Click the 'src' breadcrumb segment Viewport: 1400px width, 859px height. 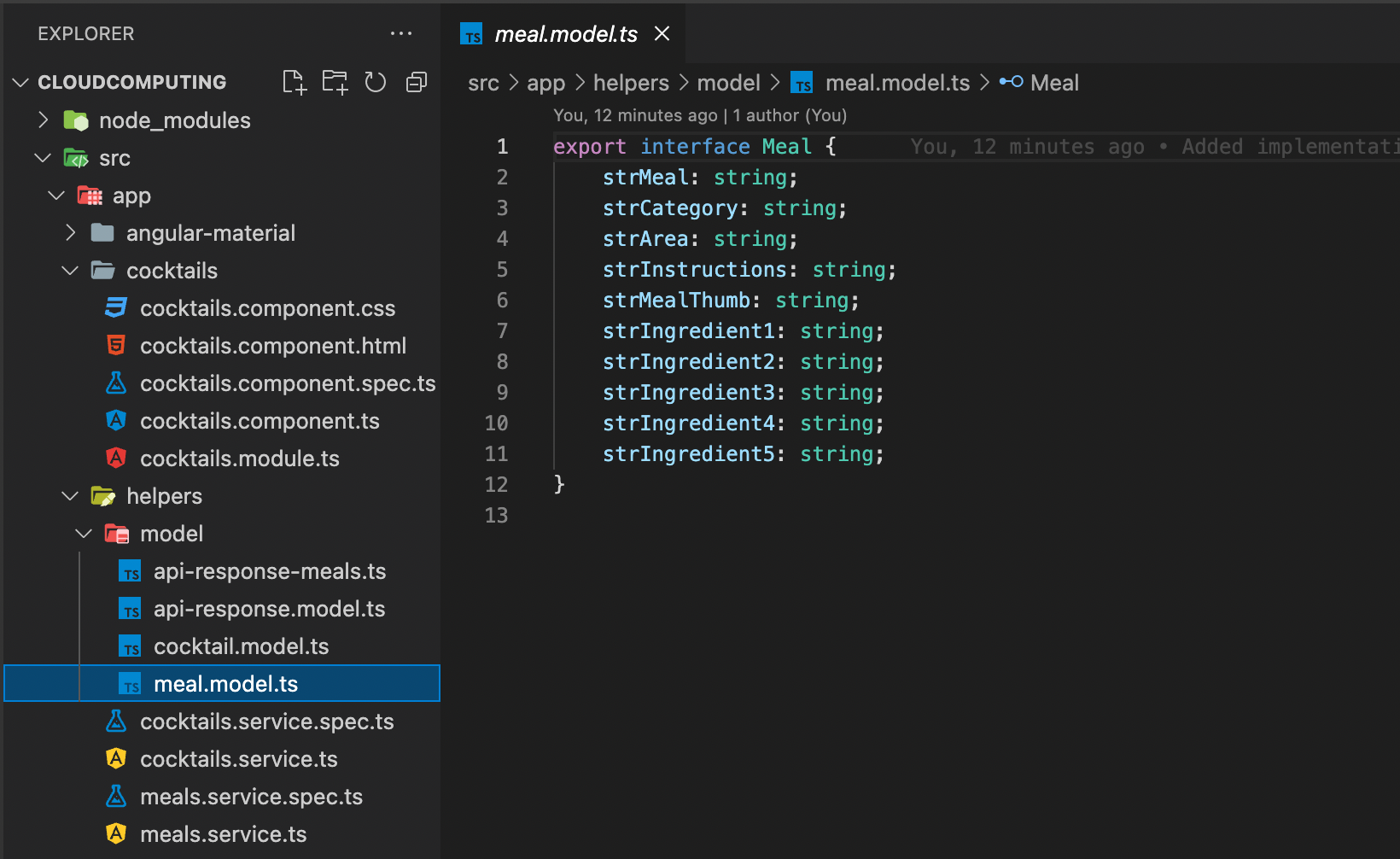coord(483,83)
